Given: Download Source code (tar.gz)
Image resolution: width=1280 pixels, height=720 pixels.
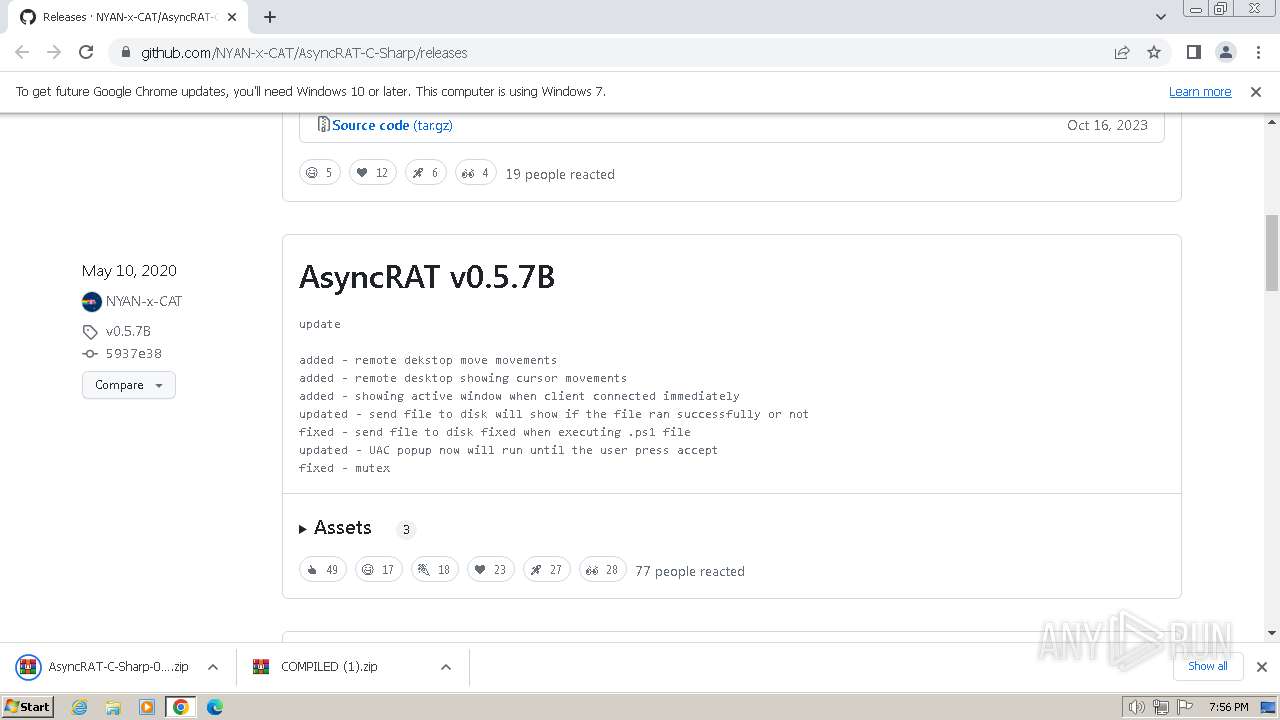Looking at the screenshot, I should point(392,125).
